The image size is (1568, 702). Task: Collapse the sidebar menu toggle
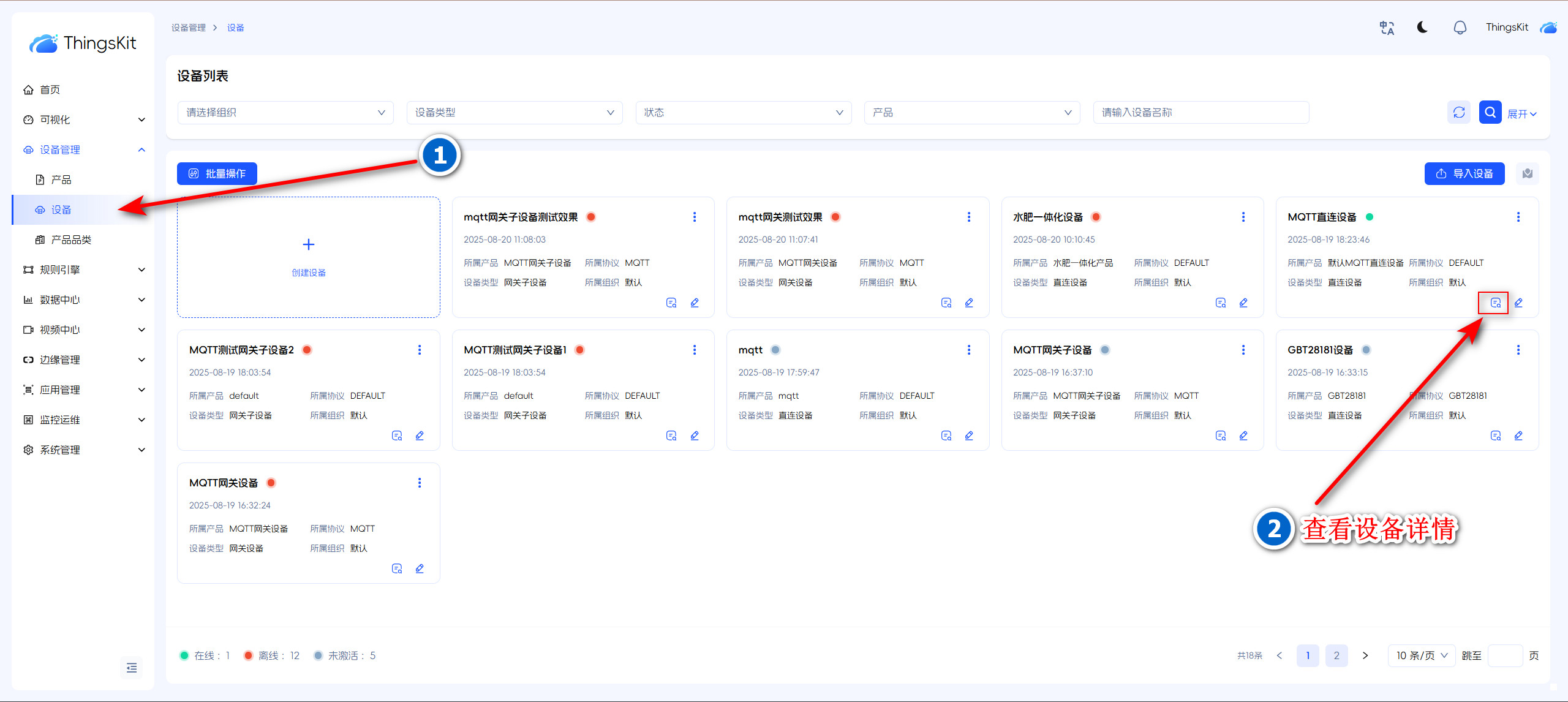click(x=132, y=668)
